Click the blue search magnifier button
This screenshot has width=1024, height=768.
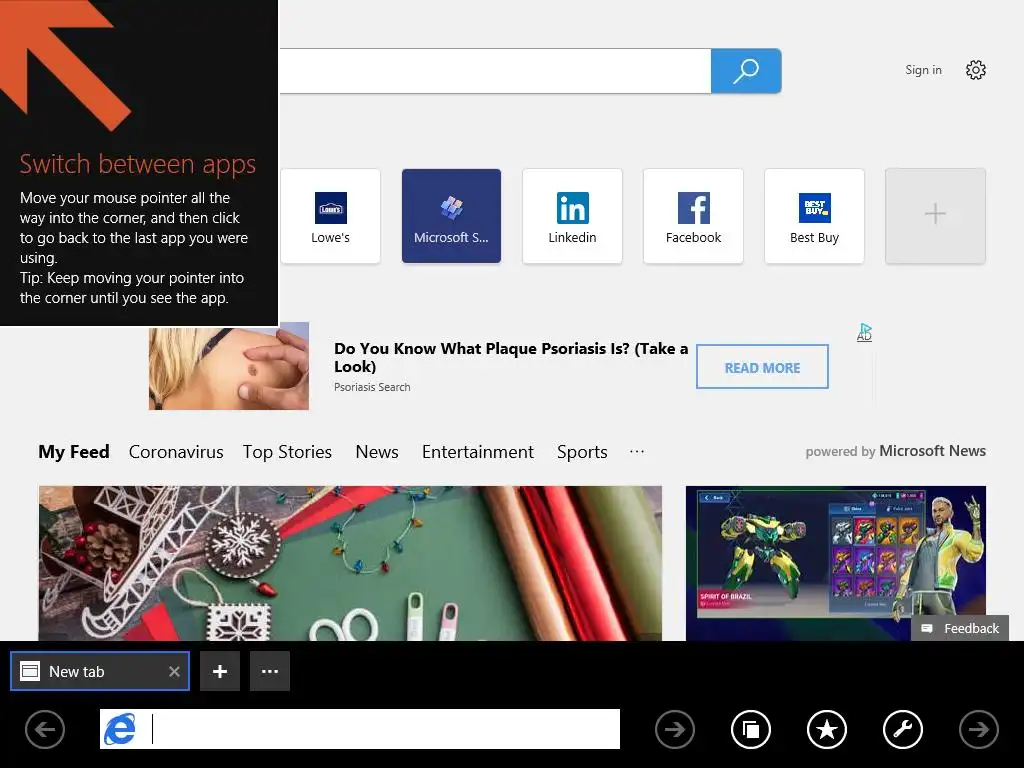click(746, 71)
